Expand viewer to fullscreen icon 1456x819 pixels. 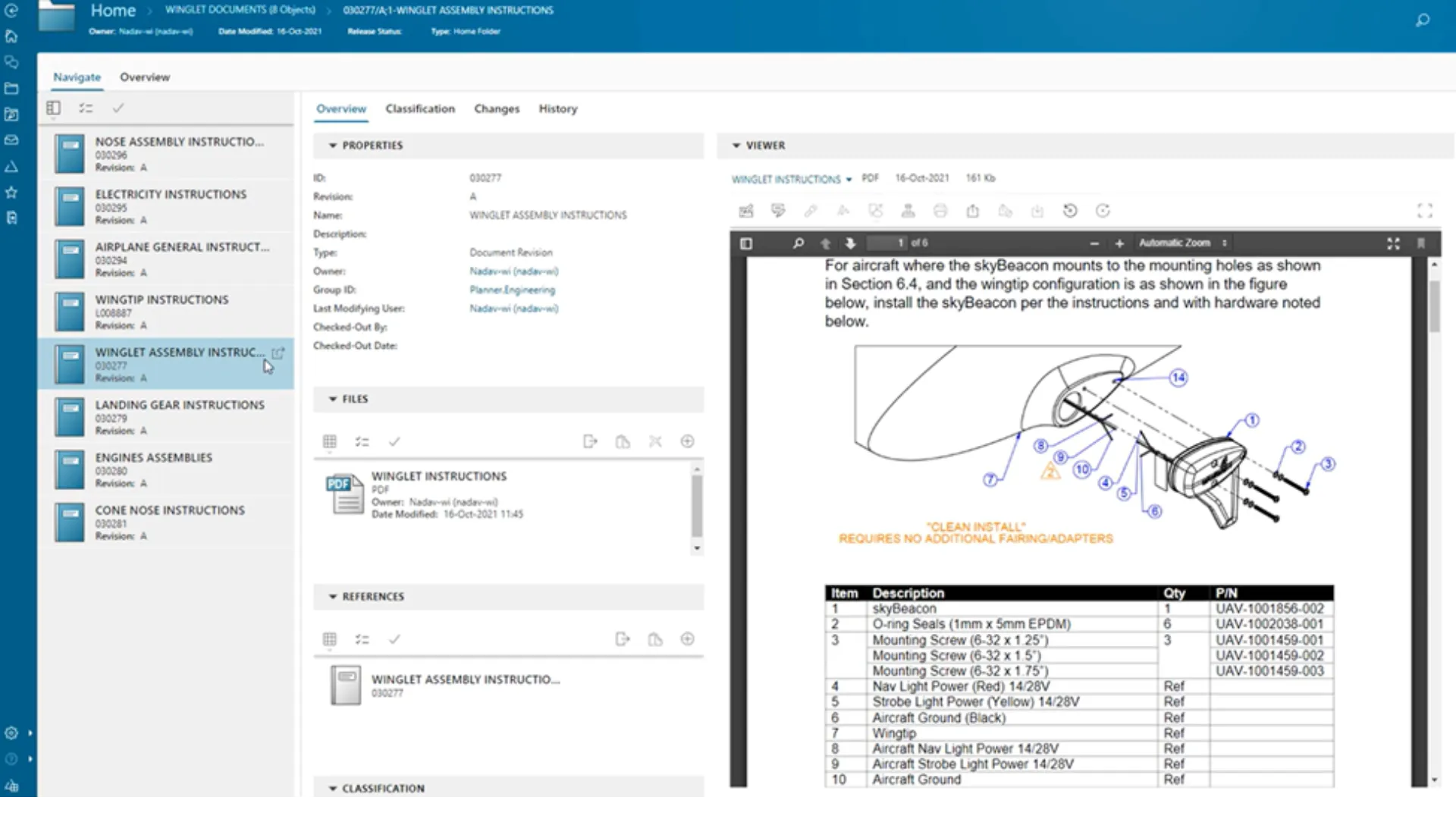1425,211
